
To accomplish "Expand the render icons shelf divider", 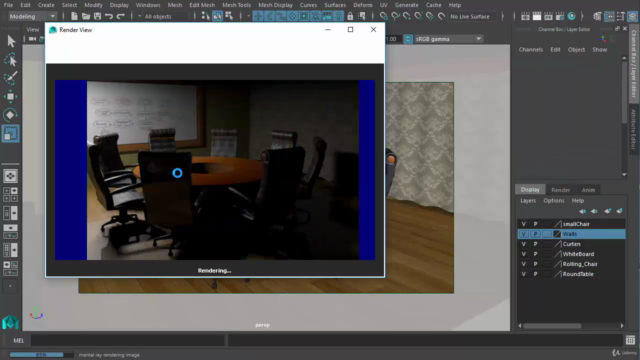I will [x=514, y=16].
